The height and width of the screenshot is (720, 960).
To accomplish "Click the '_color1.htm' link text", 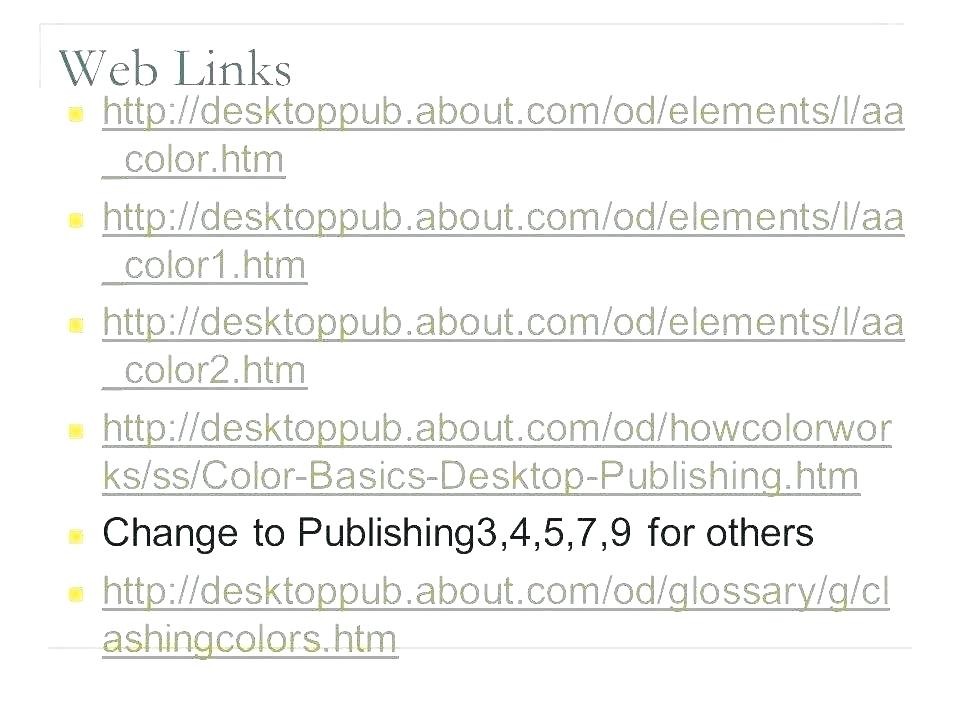I will 204,267.
